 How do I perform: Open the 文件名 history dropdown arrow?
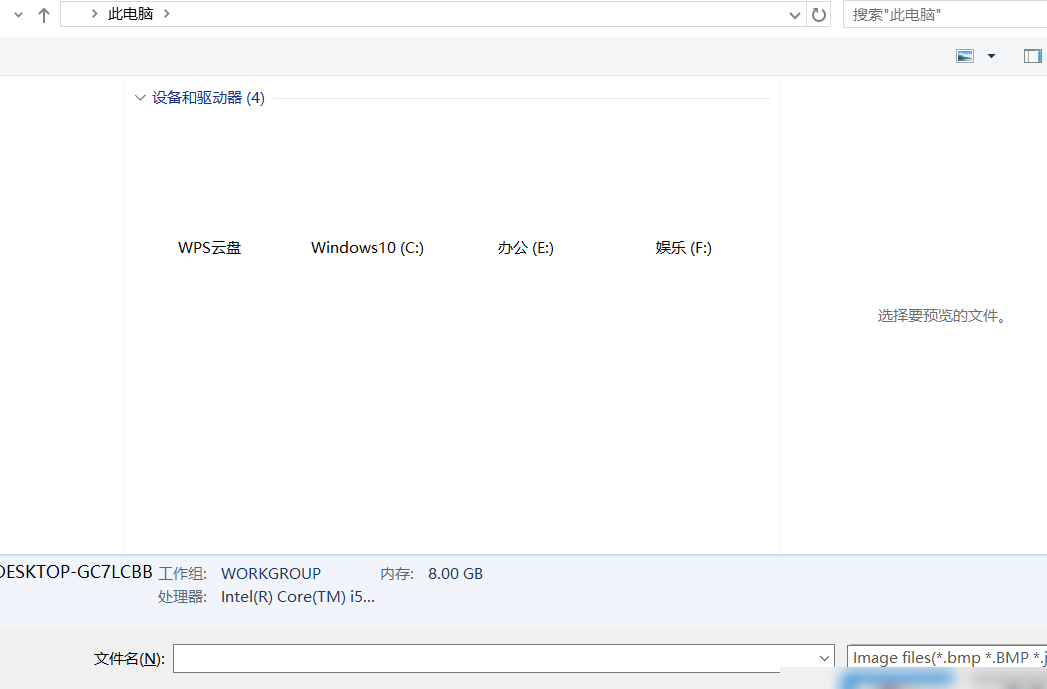coord(825,658)
